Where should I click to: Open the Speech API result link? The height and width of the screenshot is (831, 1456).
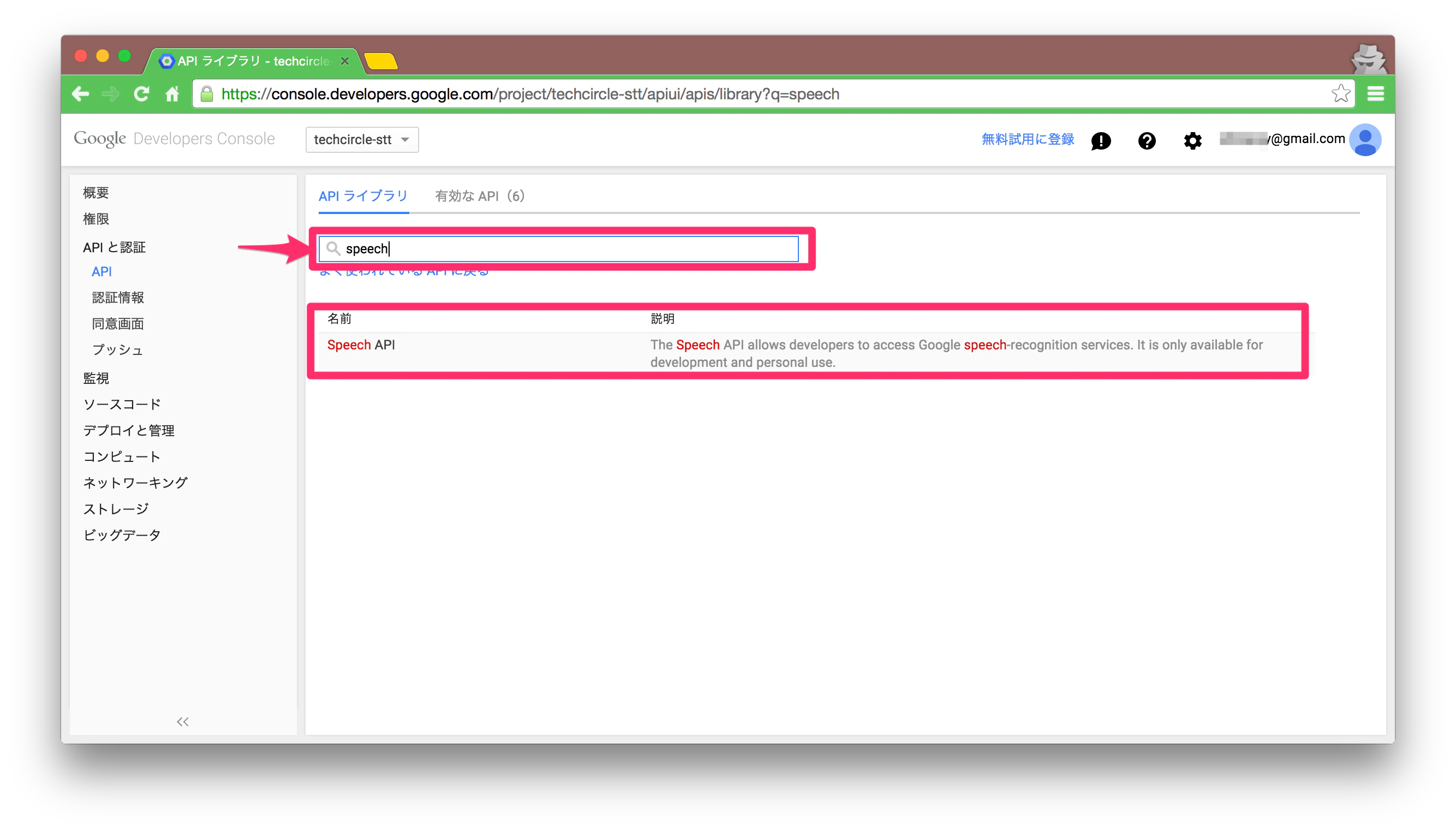pyautogui.click(x=360, y=345)
